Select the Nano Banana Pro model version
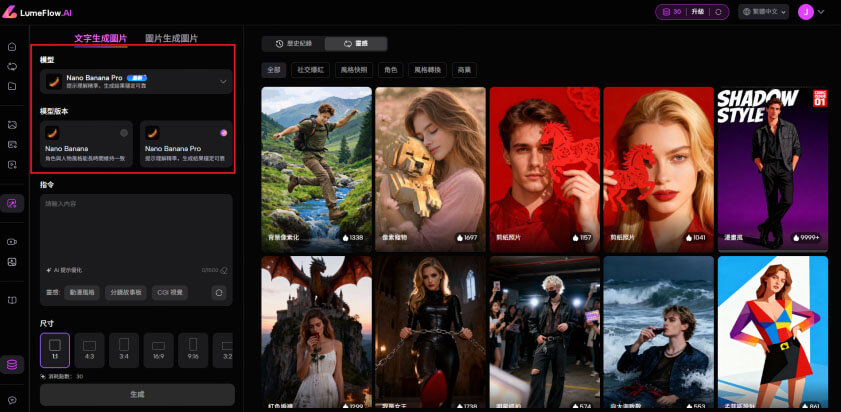Viewport: 841px width, 412px height. click(186, 145)
